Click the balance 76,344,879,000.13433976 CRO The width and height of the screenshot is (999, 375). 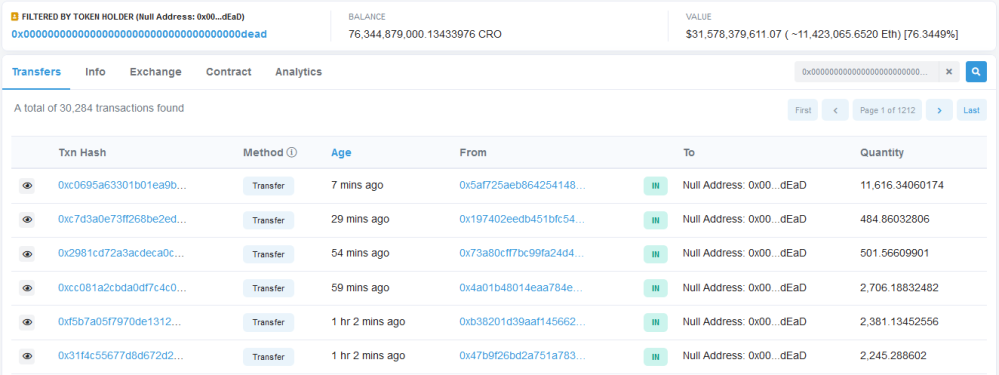425,34
